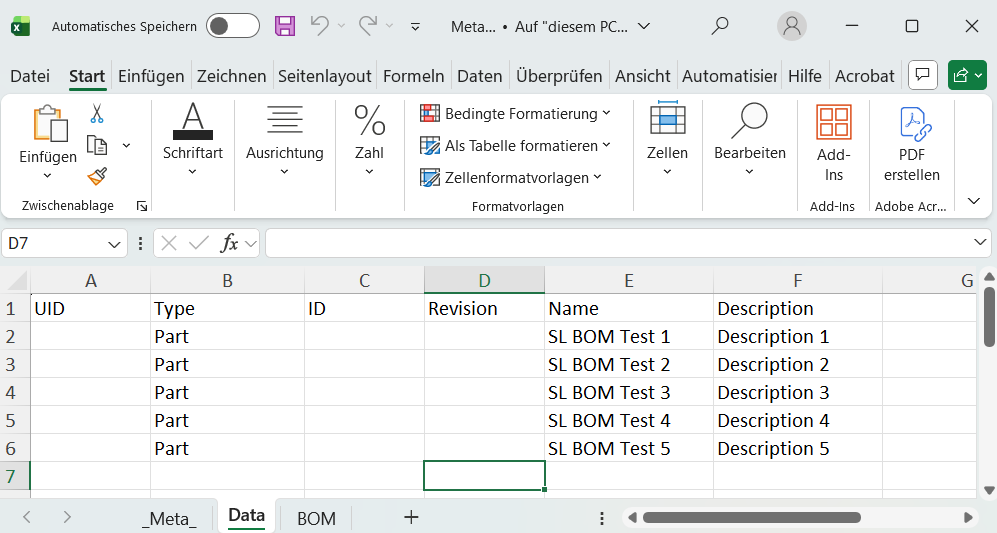997x533 pixels.
Task: Collapse the ribbon using the chevron
Action: coord(973,201)
